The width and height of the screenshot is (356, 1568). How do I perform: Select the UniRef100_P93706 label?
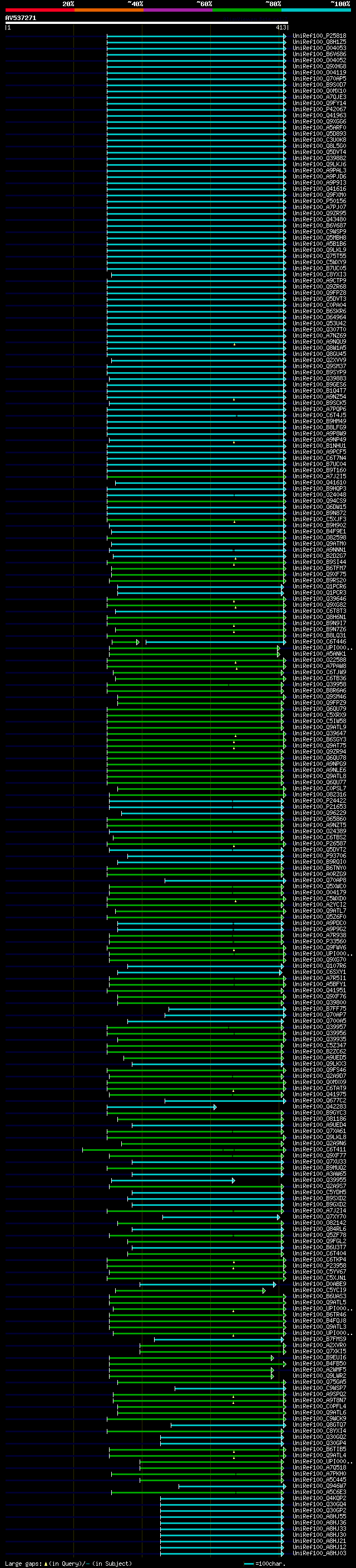319,856
